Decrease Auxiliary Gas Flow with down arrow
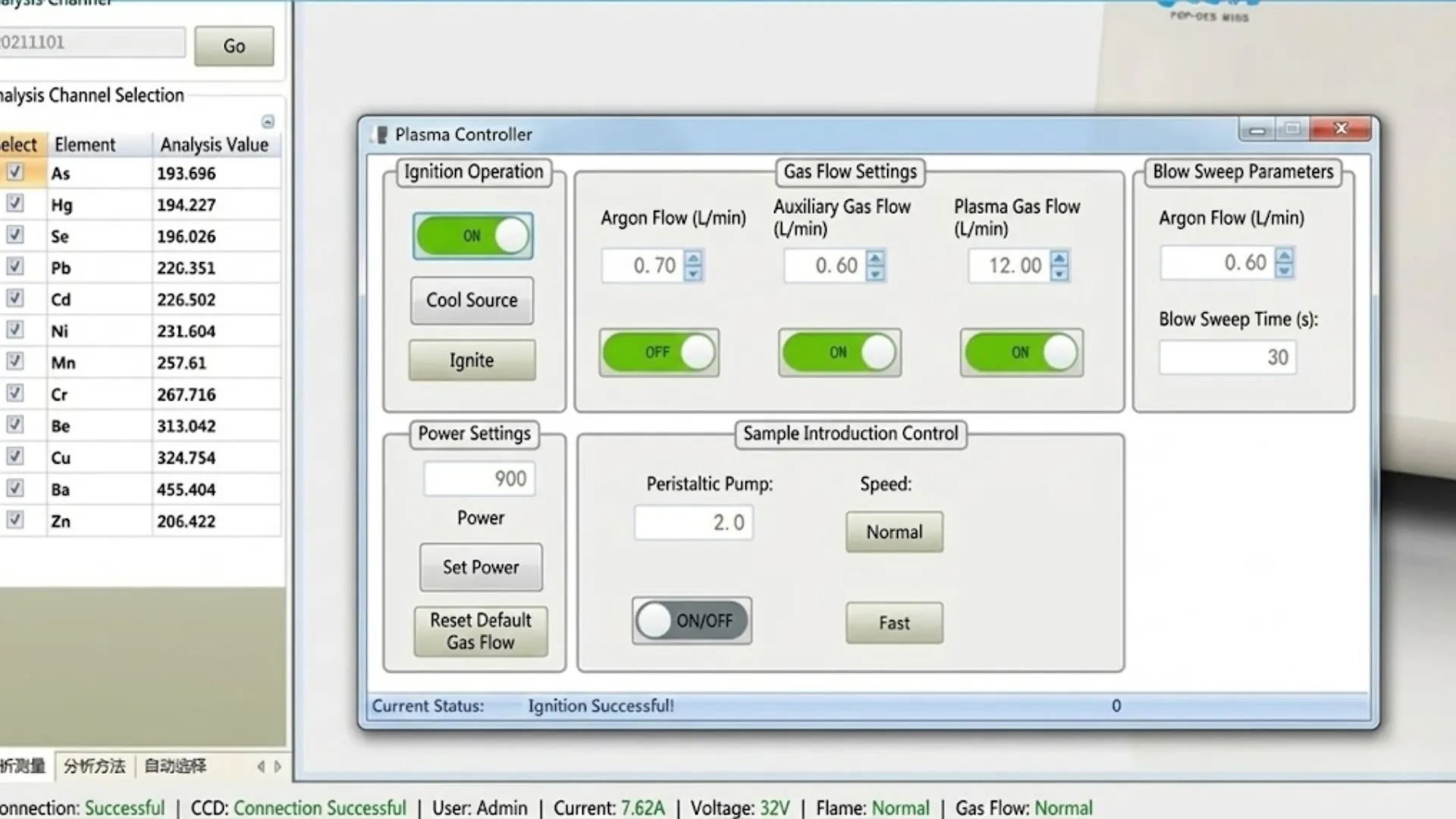 (875, 273)
